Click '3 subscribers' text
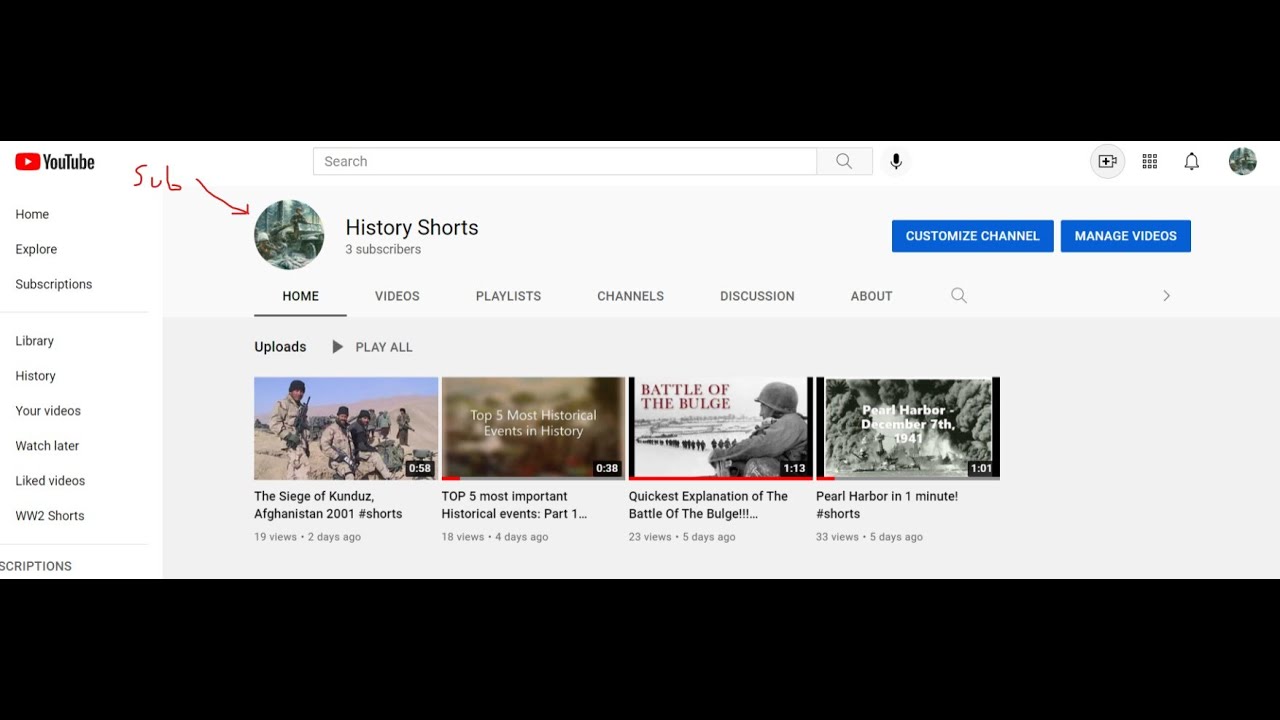 pos(383,249)
